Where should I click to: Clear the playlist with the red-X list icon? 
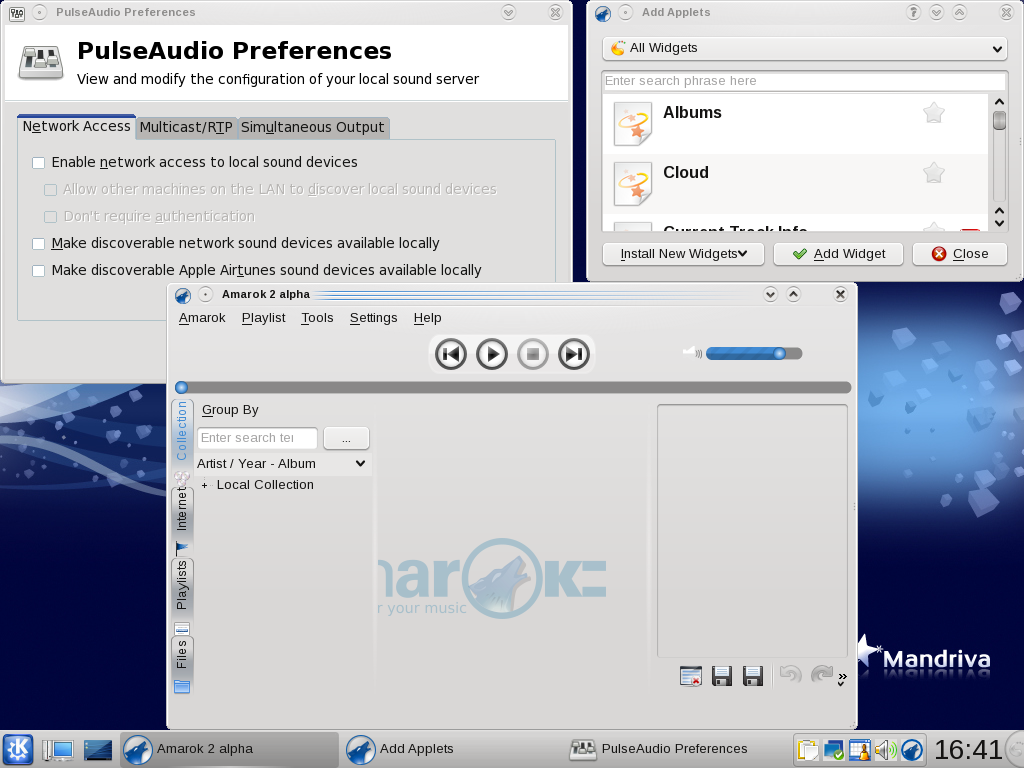pos(690,676)
